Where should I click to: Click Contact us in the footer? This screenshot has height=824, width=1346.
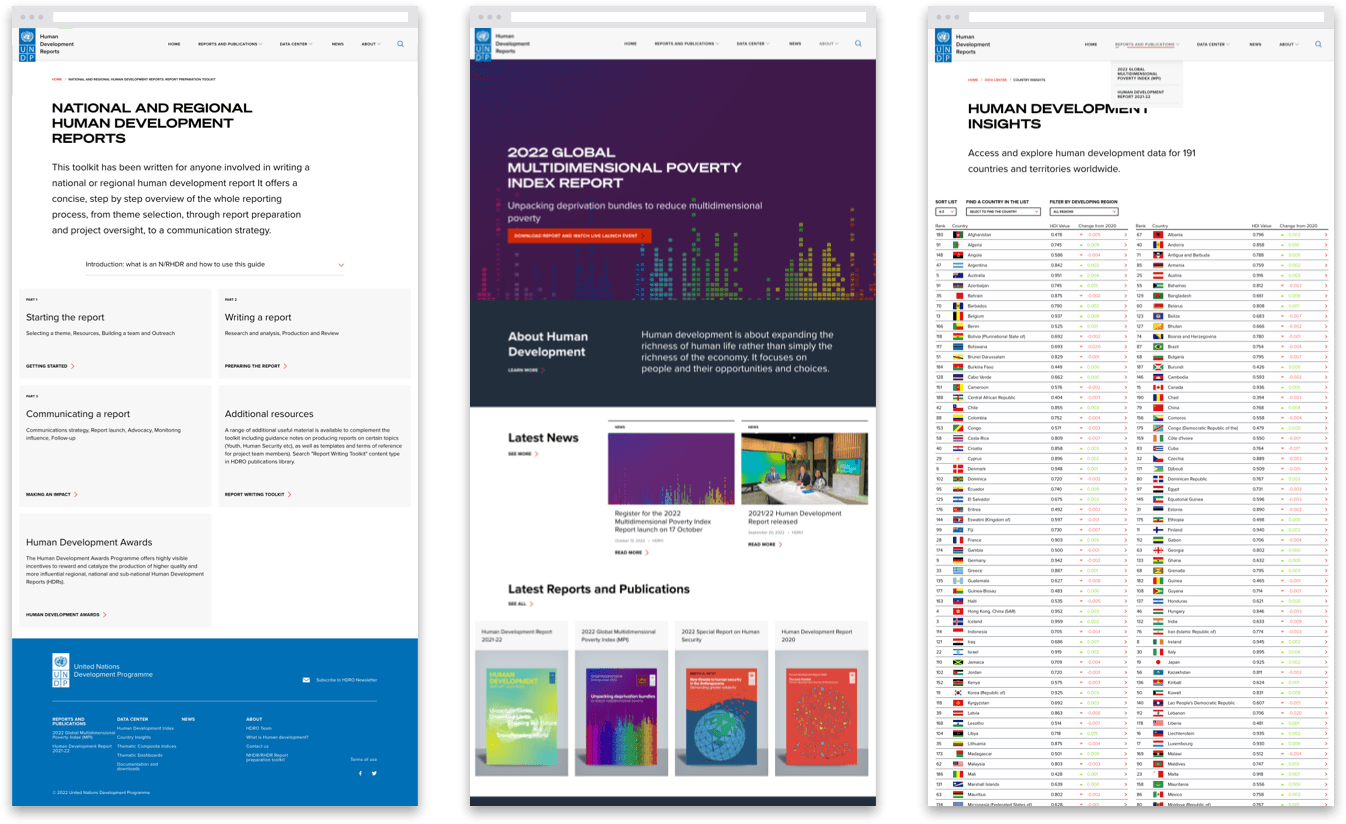click(x=258, y=746)
